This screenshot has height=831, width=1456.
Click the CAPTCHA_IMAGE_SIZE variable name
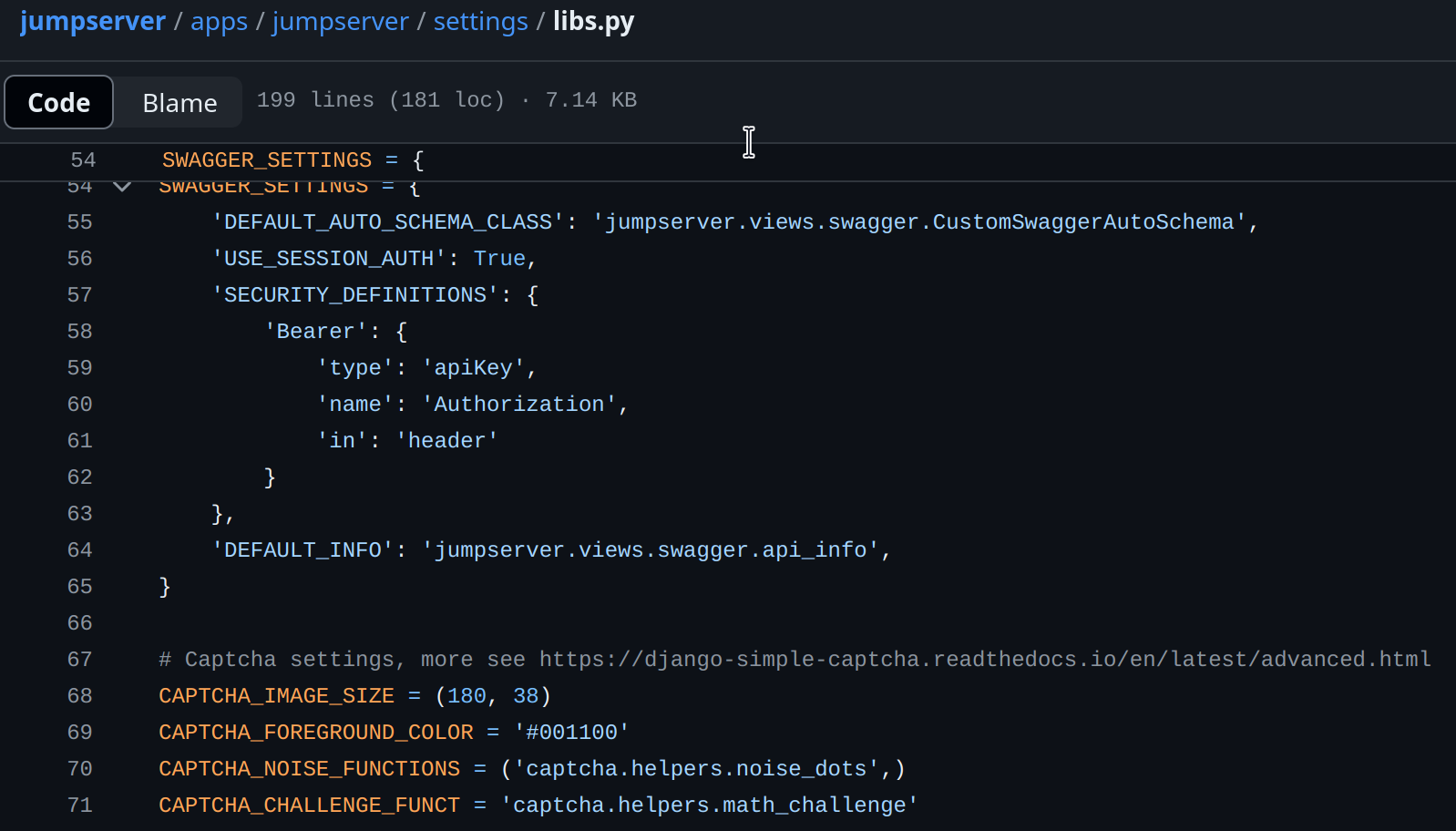tap(277, 696)
